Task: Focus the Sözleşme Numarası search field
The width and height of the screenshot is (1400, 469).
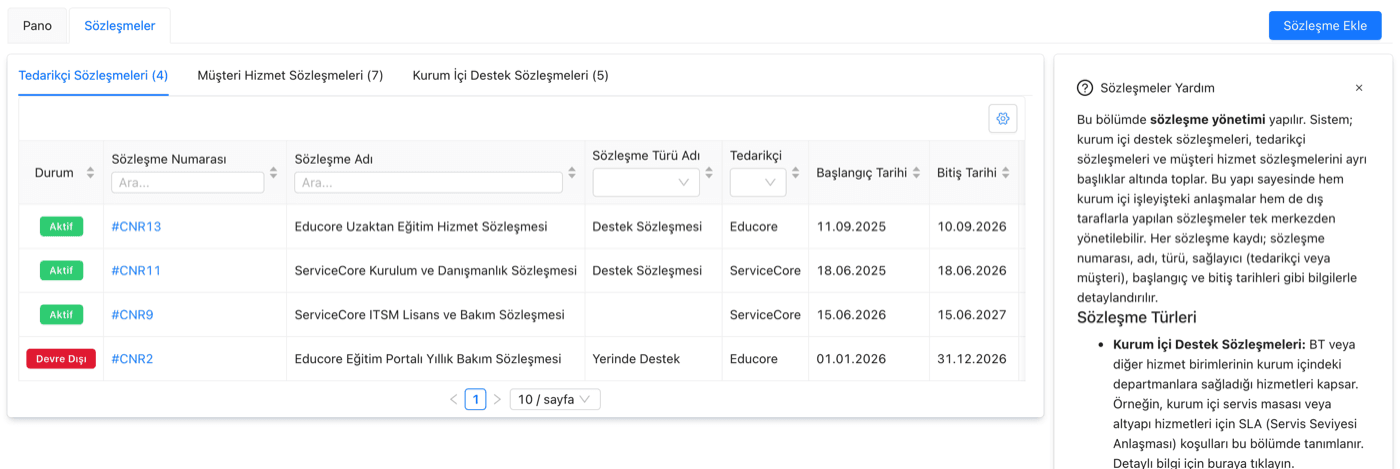Action: [188, 182]
